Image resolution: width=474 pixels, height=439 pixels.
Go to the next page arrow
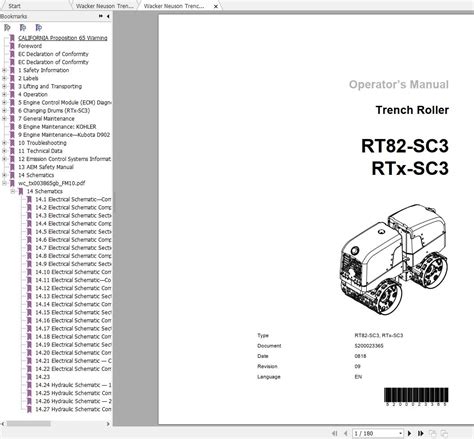410,433
